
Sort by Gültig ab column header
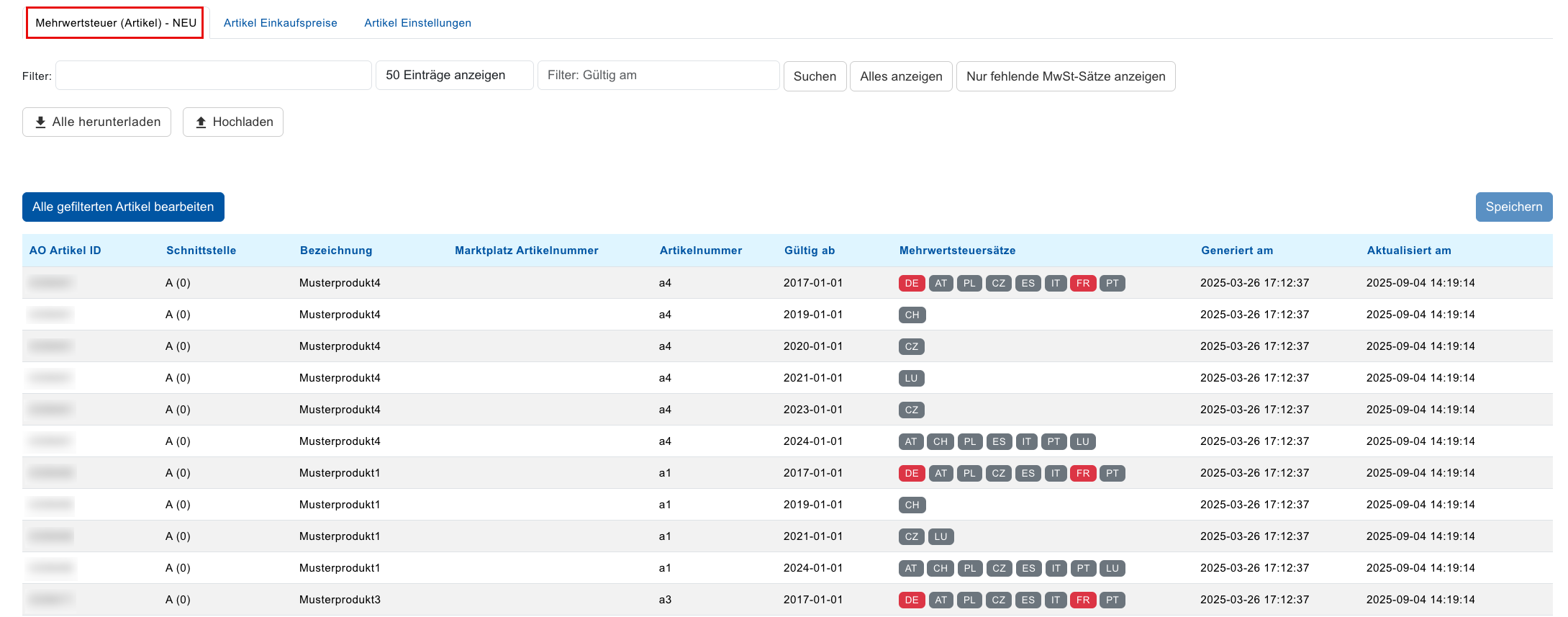(x=809, y=251)
